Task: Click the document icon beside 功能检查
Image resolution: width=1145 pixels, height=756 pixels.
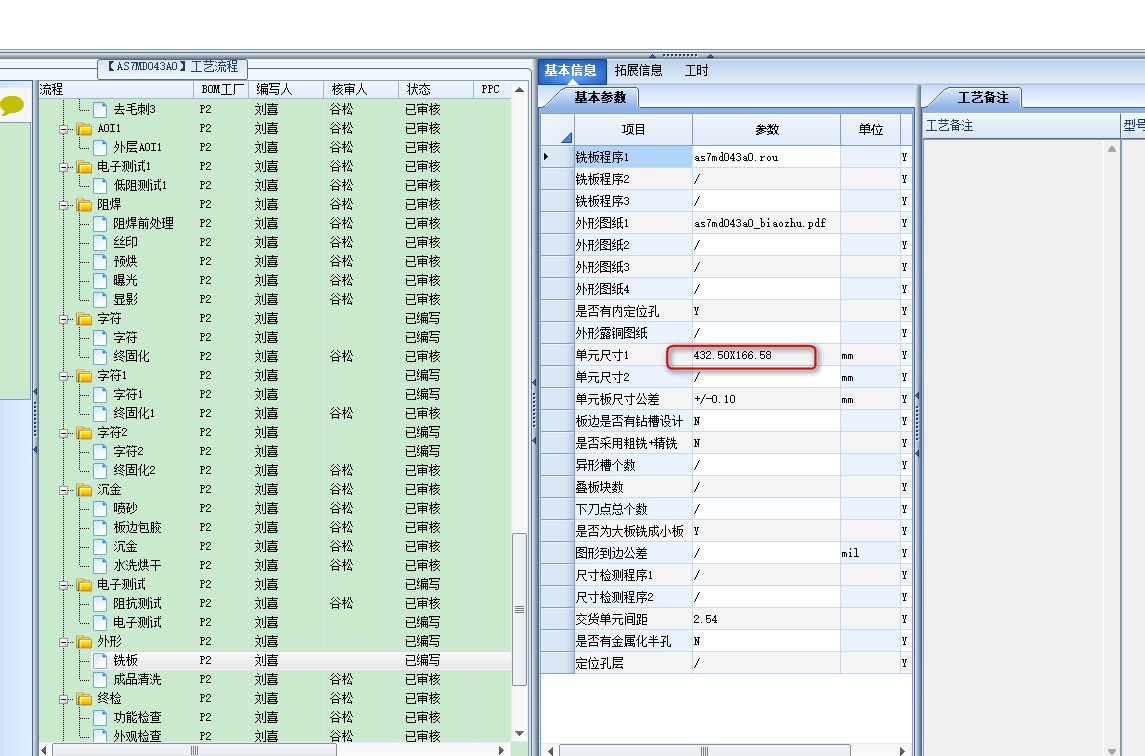Action: pyautogui.click(x=100, y=717)
